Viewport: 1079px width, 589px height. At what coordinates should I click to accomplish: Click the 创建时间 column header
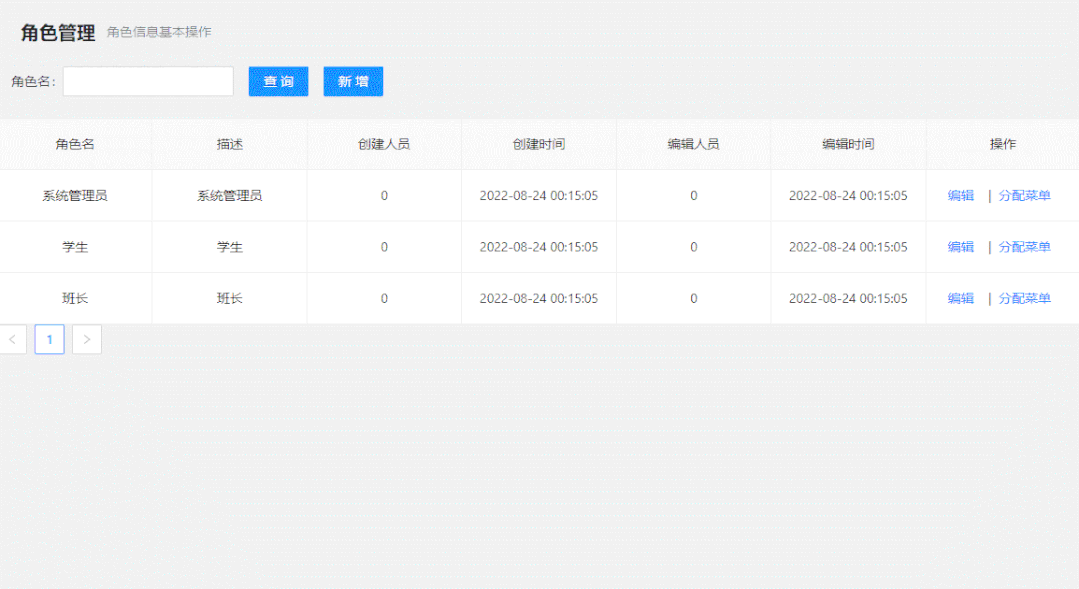tap(538, 144)
